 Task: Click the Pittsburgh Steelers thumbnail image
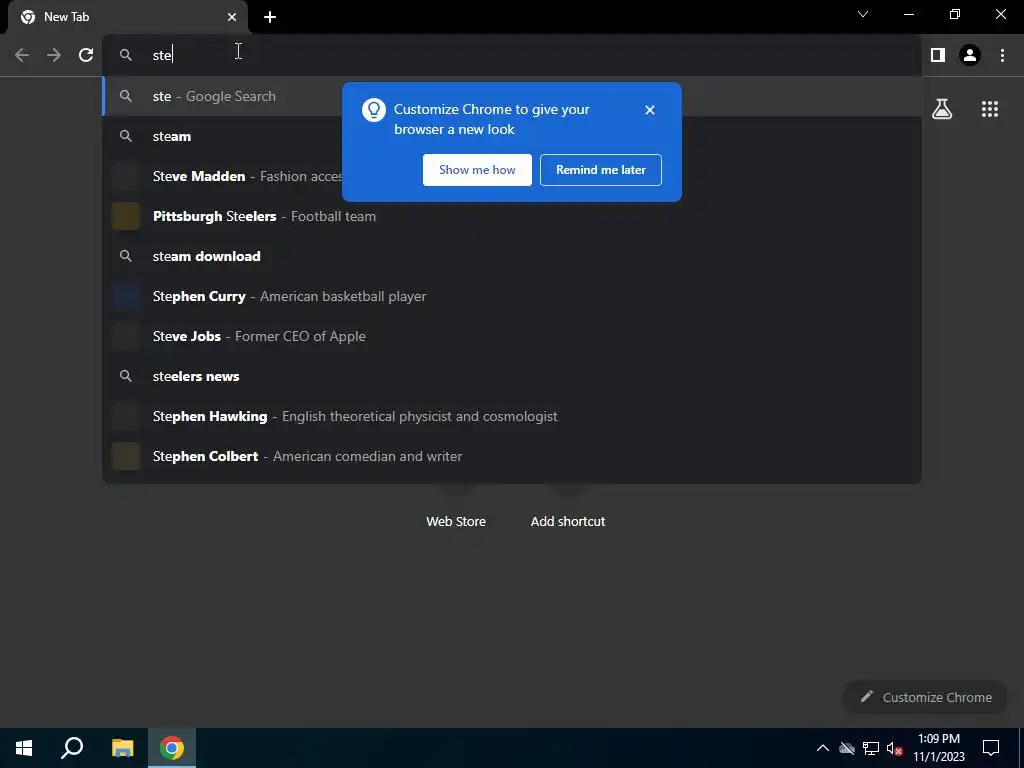tap(126, 216)
